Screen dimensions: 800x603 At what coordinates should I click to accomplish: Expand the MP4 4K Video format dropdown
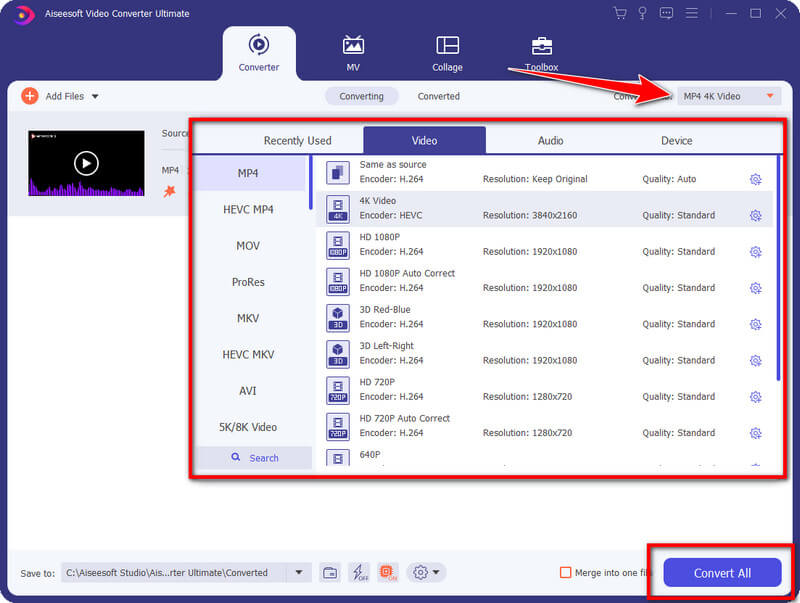click(769, 96)
